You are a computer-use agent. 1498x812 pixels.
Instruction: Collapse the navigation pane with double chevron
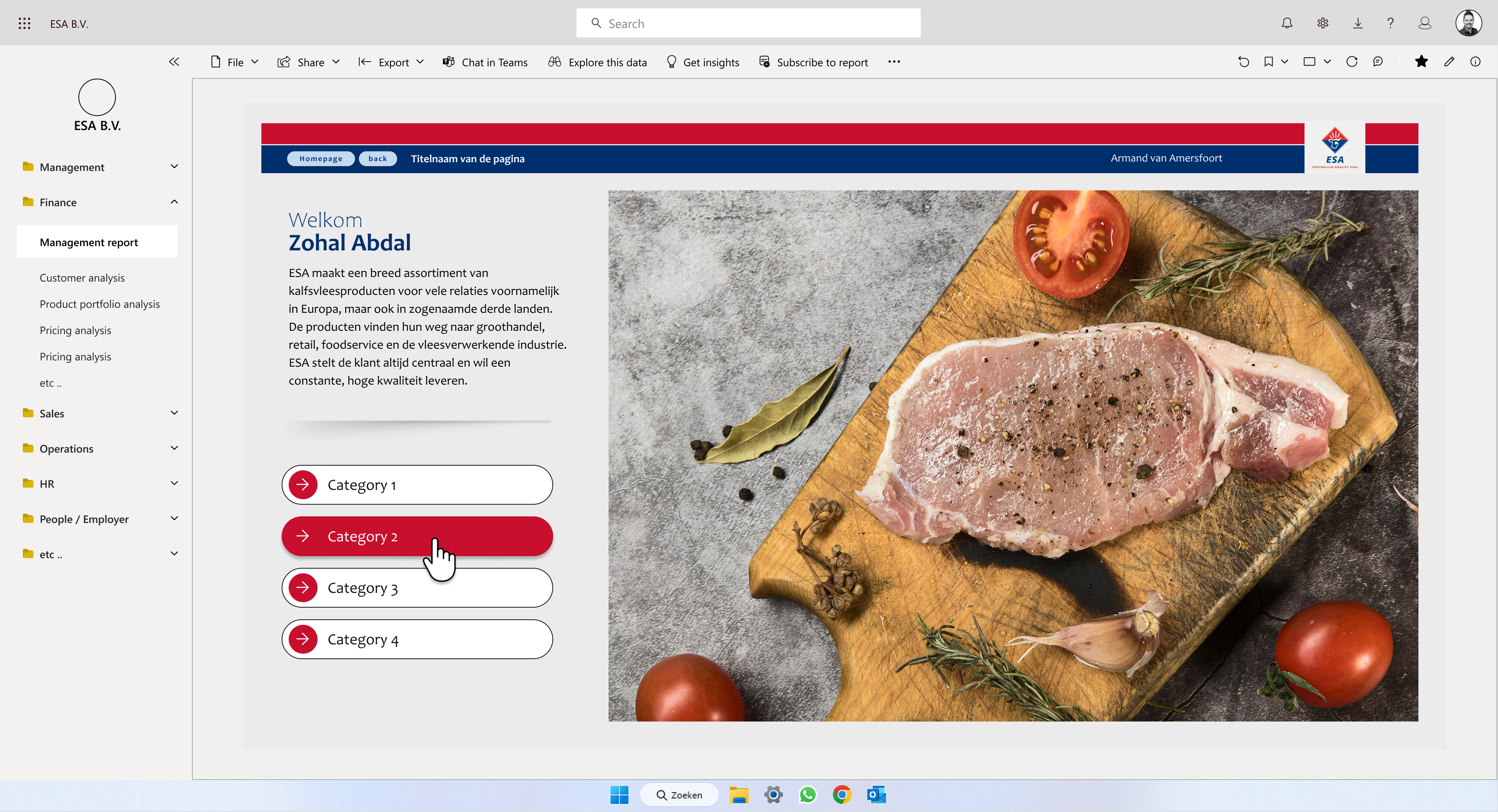point(174,62)
